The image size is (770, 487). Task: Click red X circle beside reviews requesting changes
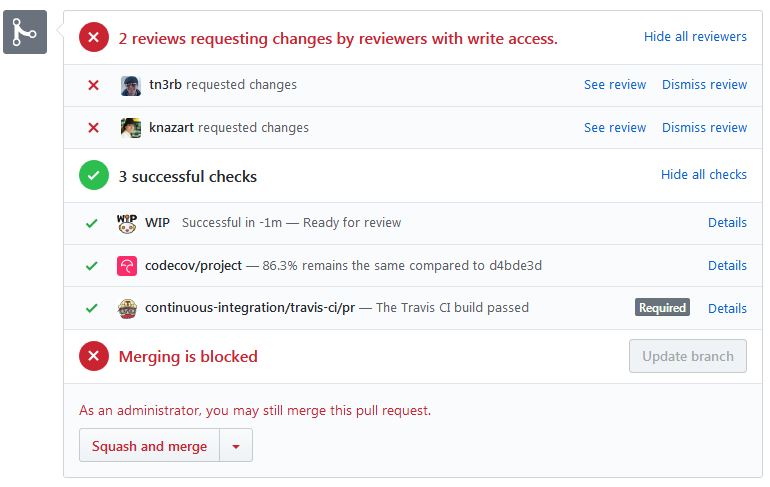pyautogui.click(x=94, y=37)
